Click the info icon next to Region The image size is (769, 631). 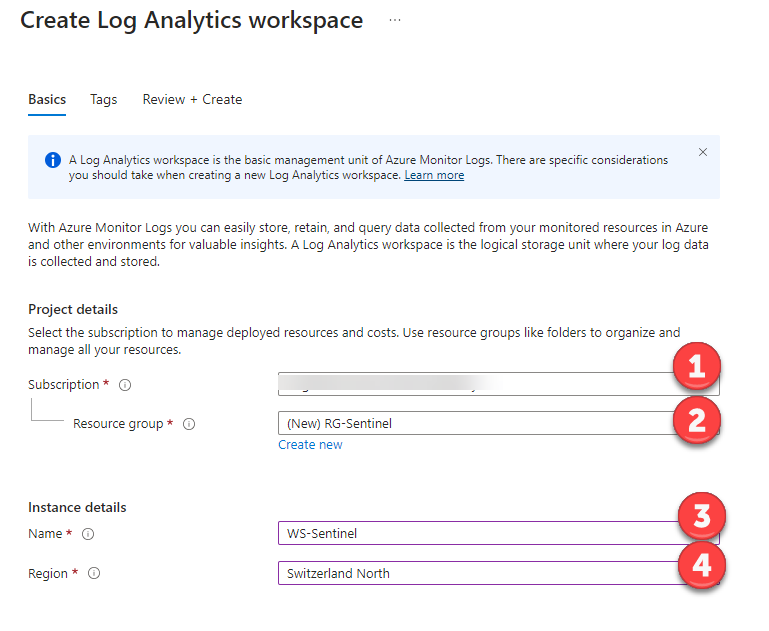94,574
